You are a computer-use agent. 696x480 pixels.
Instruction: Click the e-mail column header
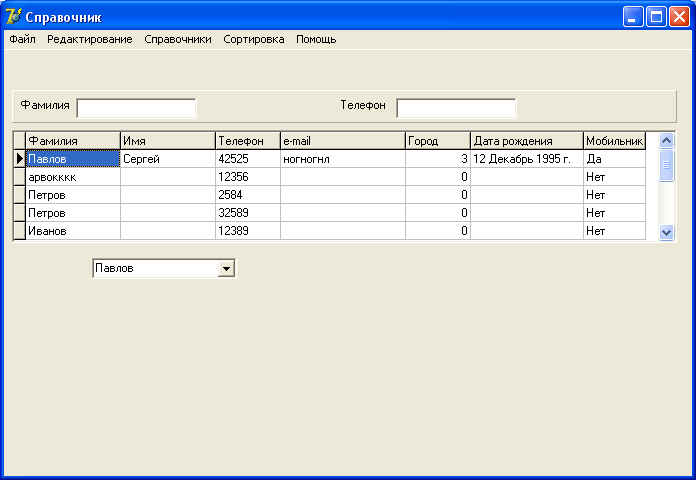(x=343, y=141)
